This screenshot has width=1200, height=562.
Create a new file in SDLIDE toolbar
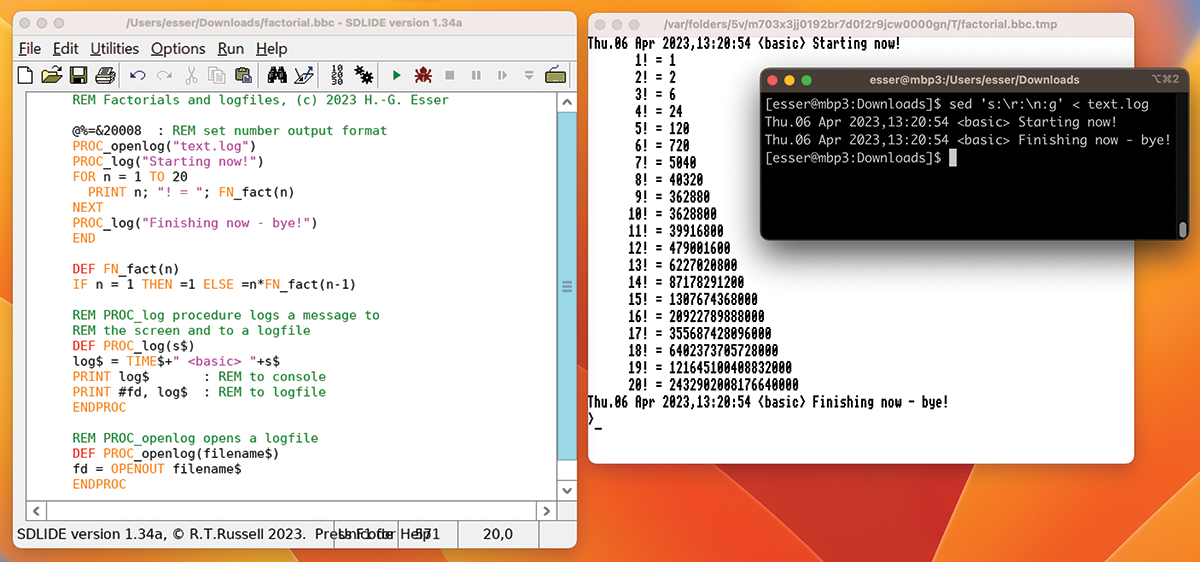(26, 75)
